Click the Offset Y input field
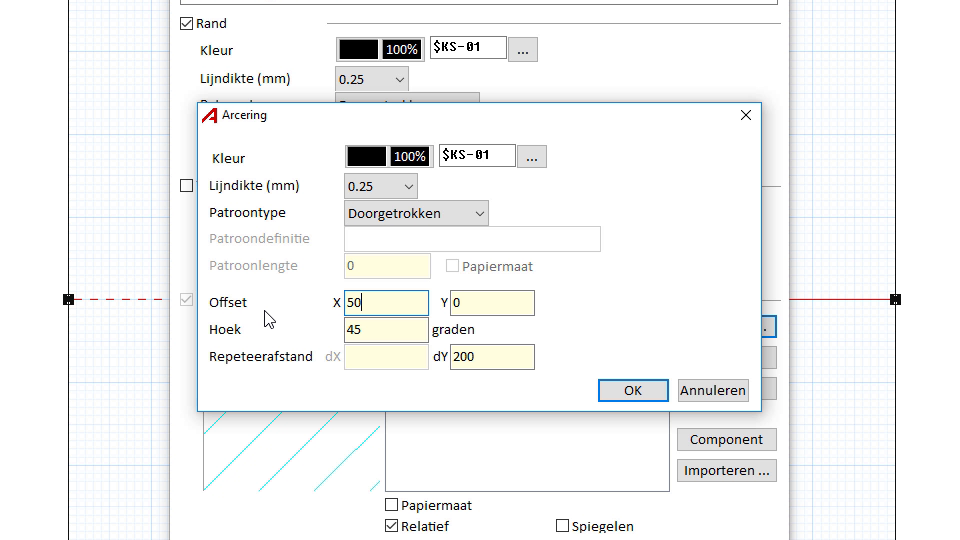This screenshot has height=540, width=960. tap(492, 303)
